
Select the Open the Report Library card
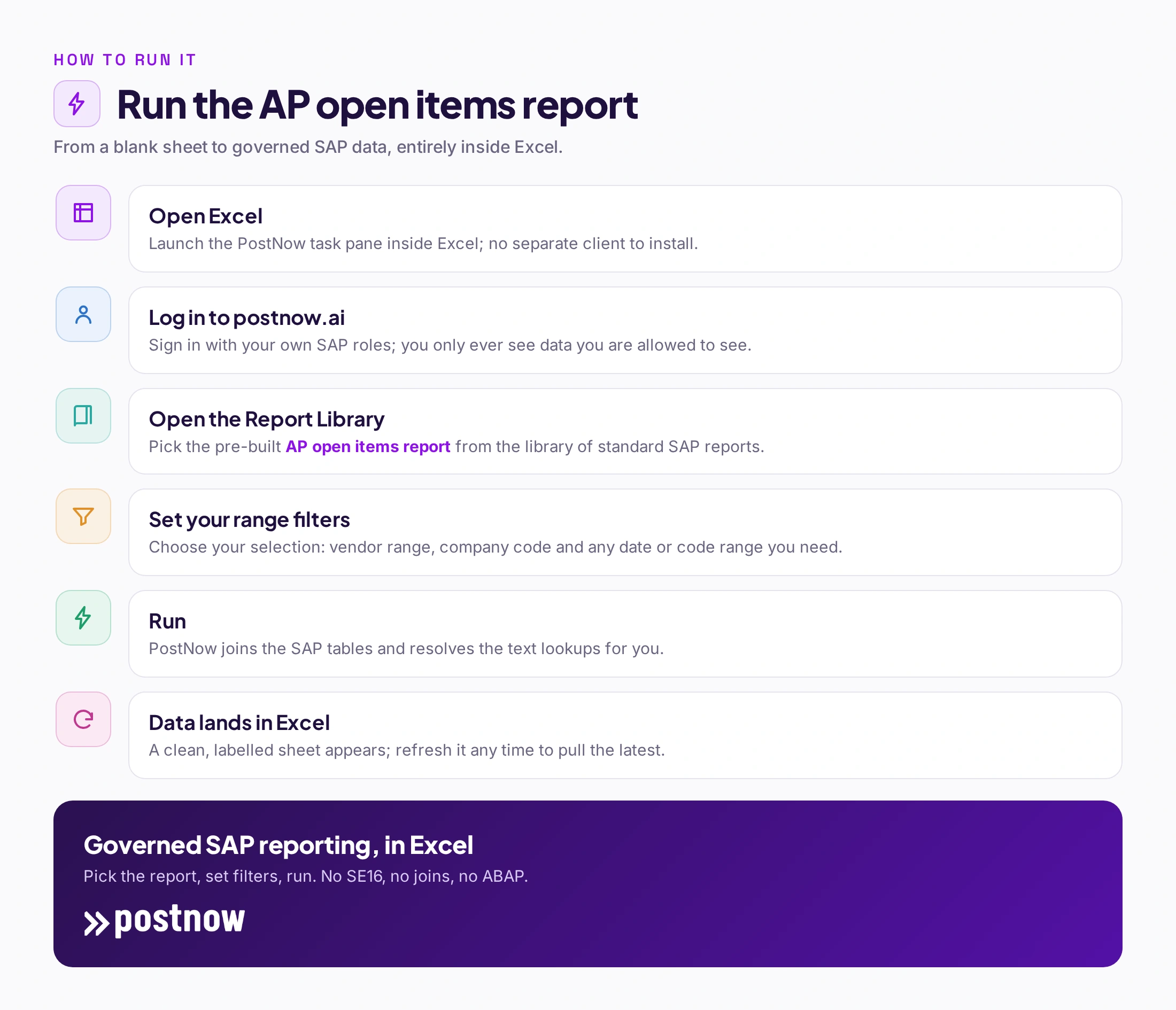[625, 431]
